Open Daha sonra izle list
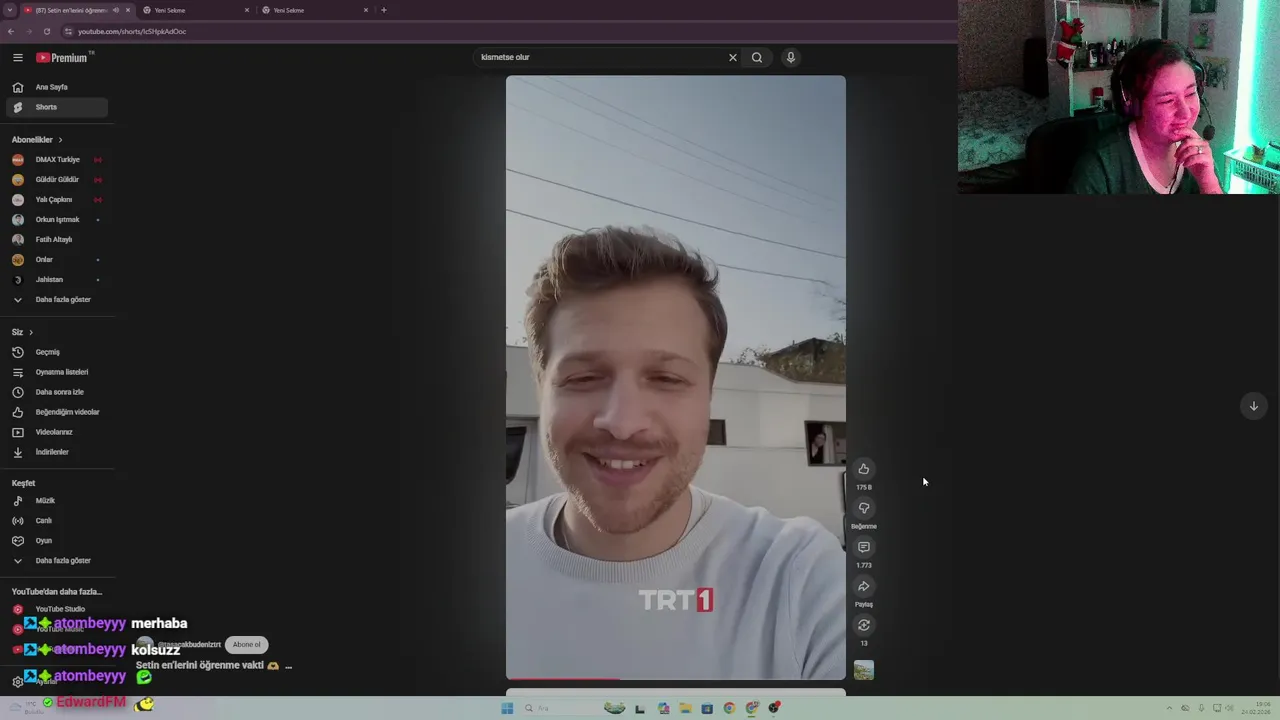Image resolution: width=1280 pixels, height=720 pixels. click(x=56, y=392)
